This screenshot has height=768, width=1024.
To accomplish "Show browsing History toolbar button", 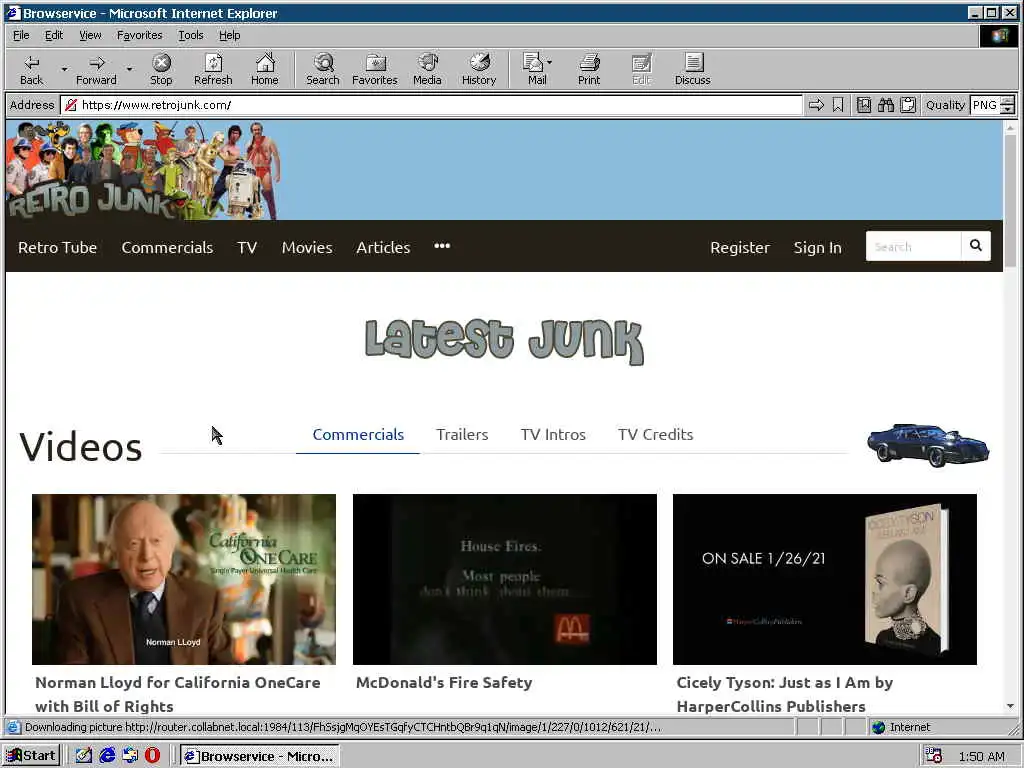I will (x=479, y=69).
